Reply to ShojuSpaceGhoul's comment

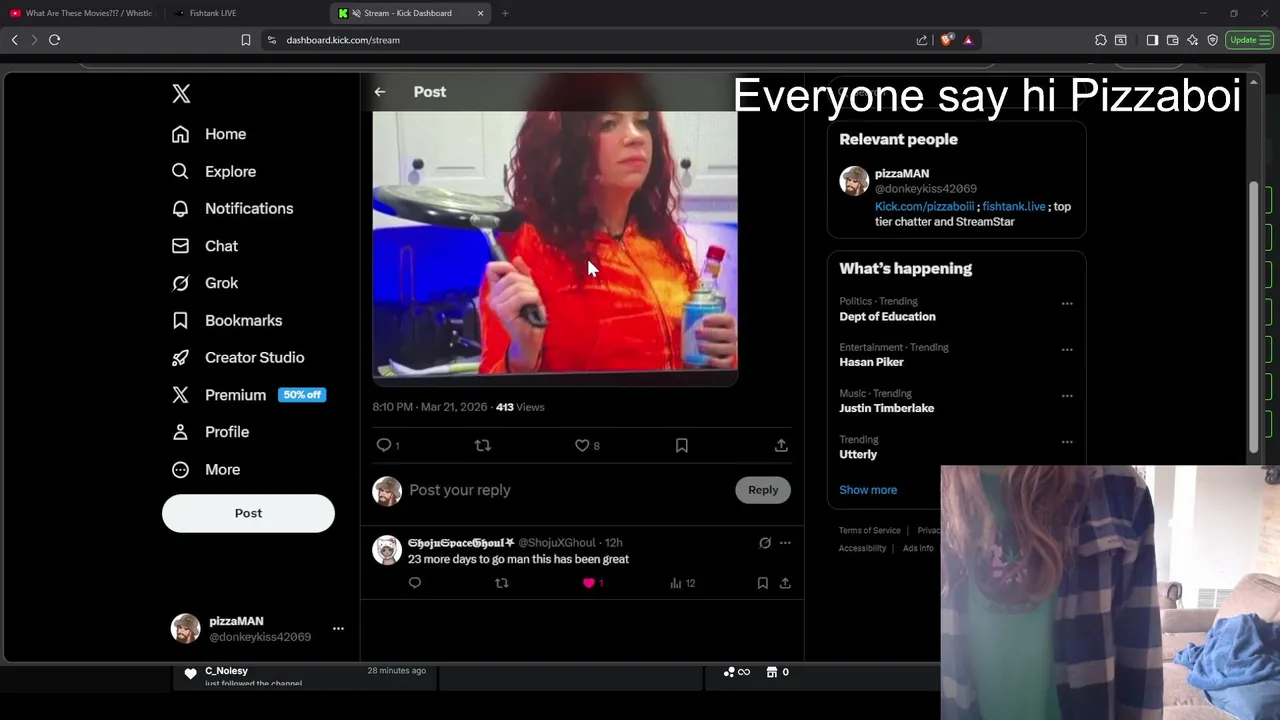click(415, 583)
